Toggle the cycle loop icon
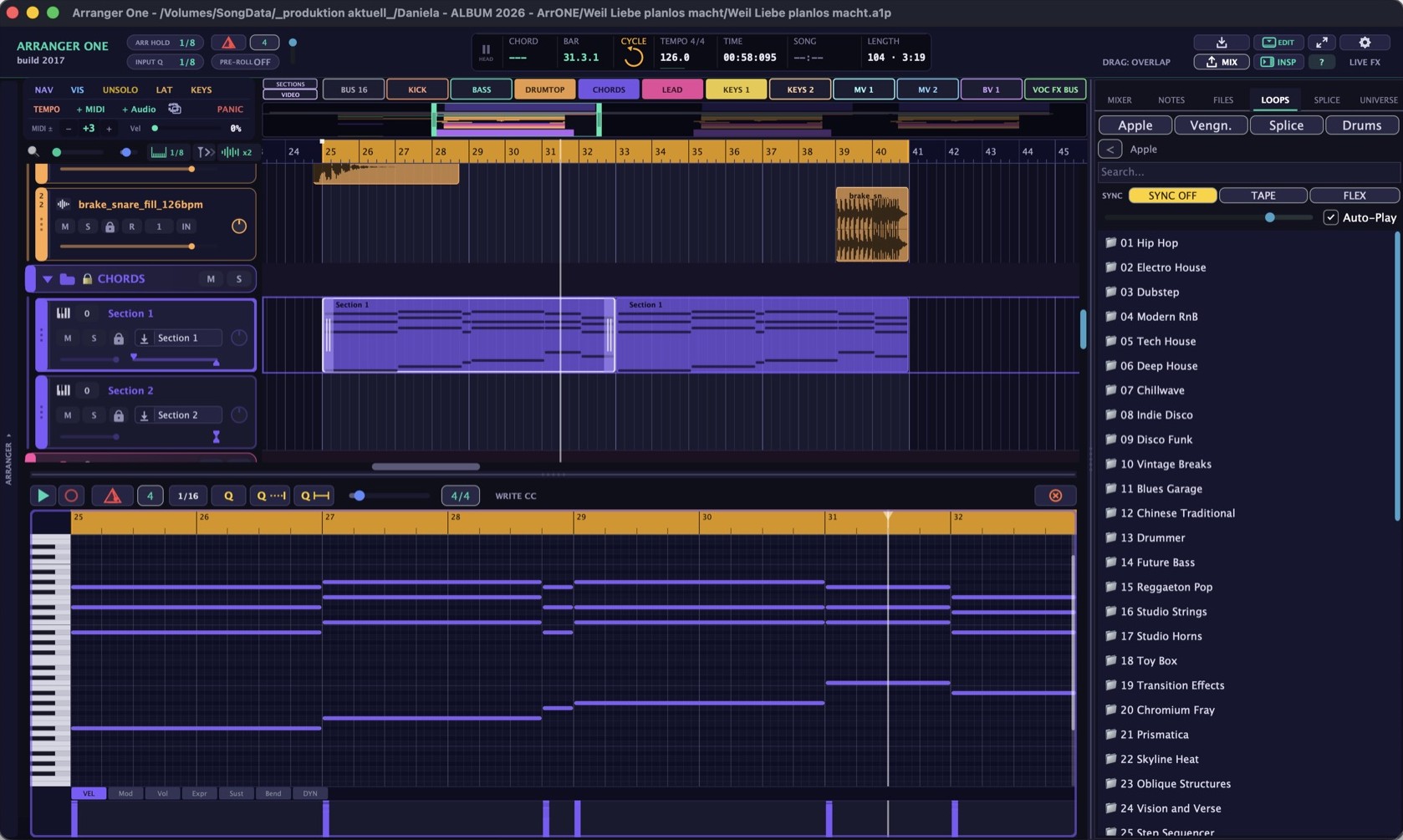1403x840 pixels. tap(634, 57)
